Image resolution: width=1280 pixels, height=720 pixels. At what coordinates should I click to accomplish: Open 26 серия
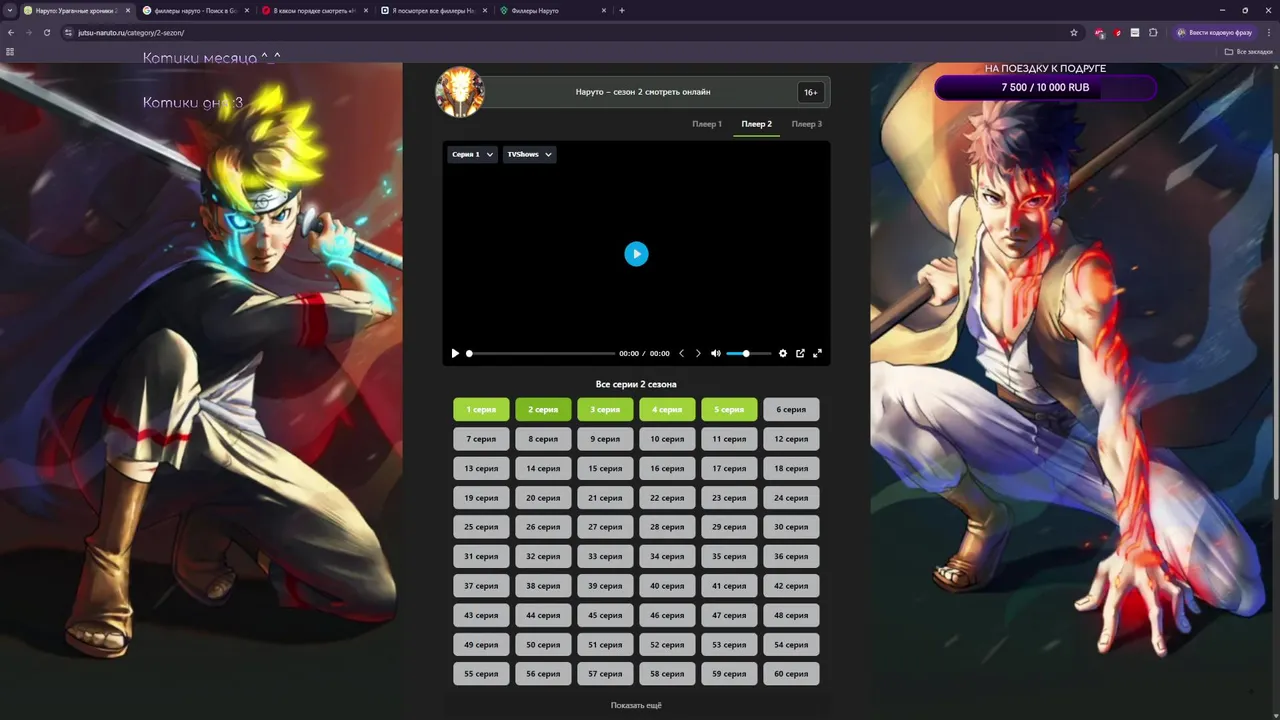tap(543, 527)
